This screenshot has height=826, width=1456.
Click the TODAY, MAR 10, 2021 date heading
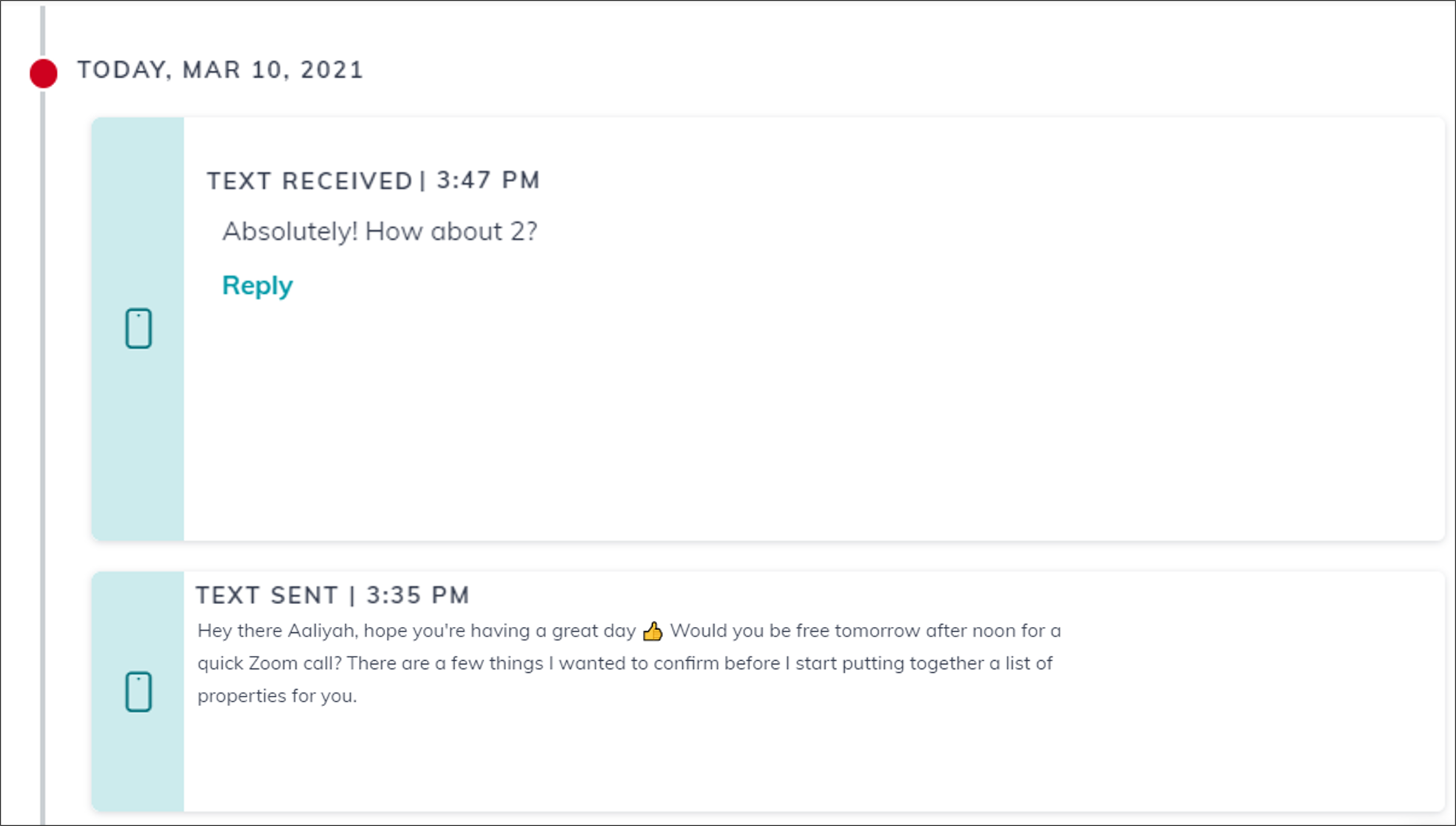click(220, 70)
